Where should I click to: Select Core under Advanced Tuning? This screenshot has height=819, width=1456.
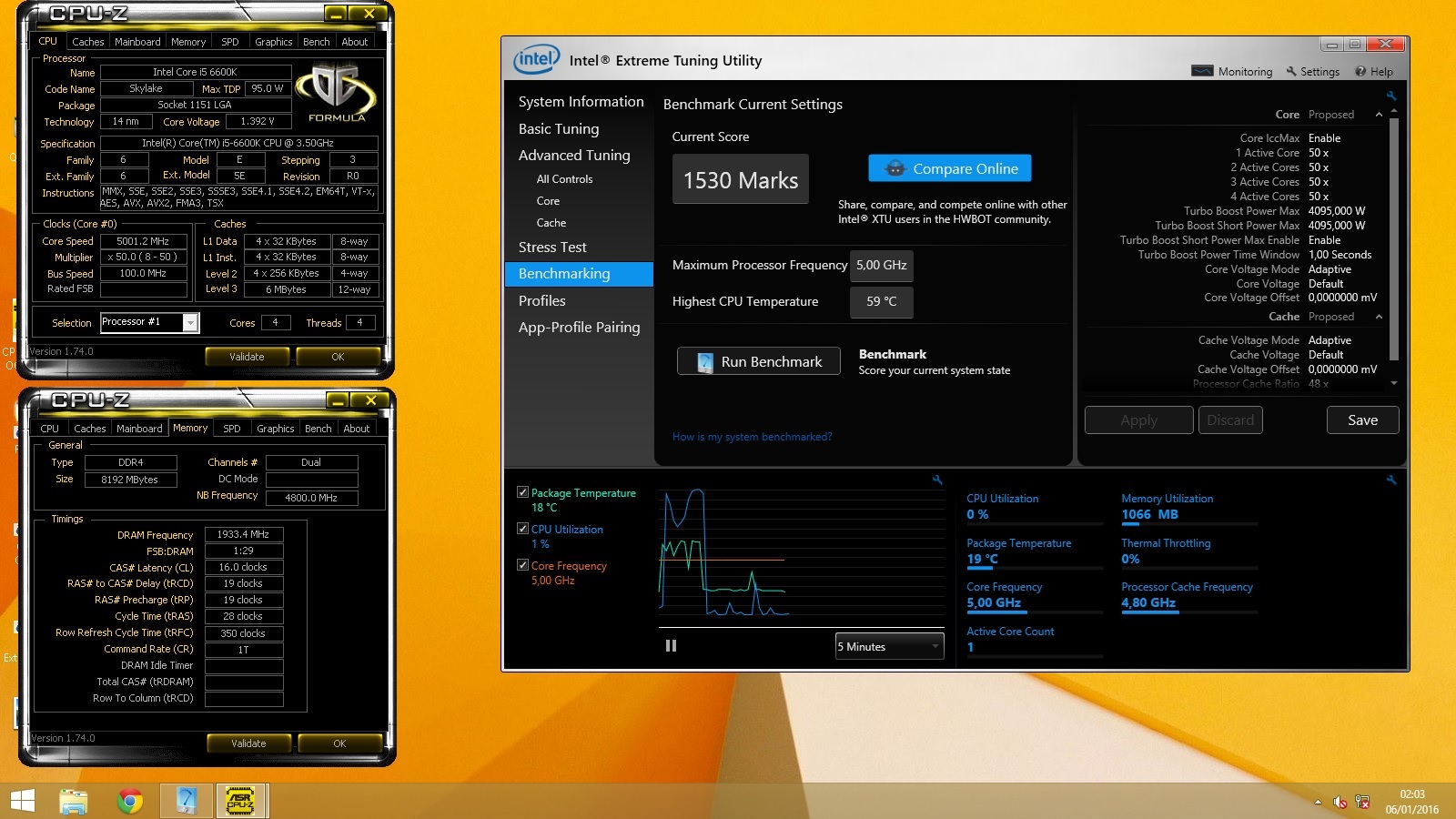coord(548,201)
